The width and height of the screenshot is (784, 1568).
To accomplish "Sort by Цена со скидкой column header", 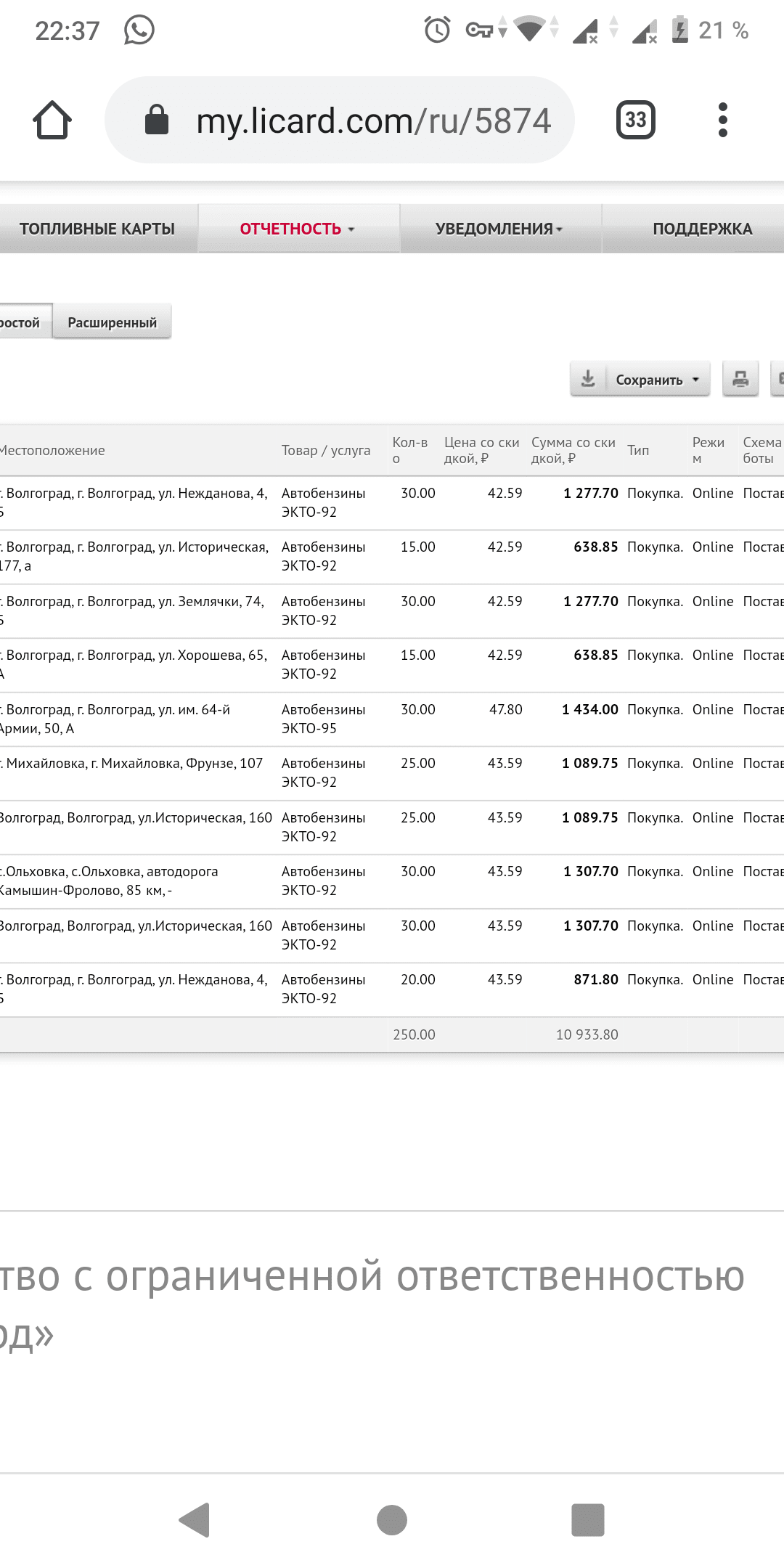I will point(482,450).
